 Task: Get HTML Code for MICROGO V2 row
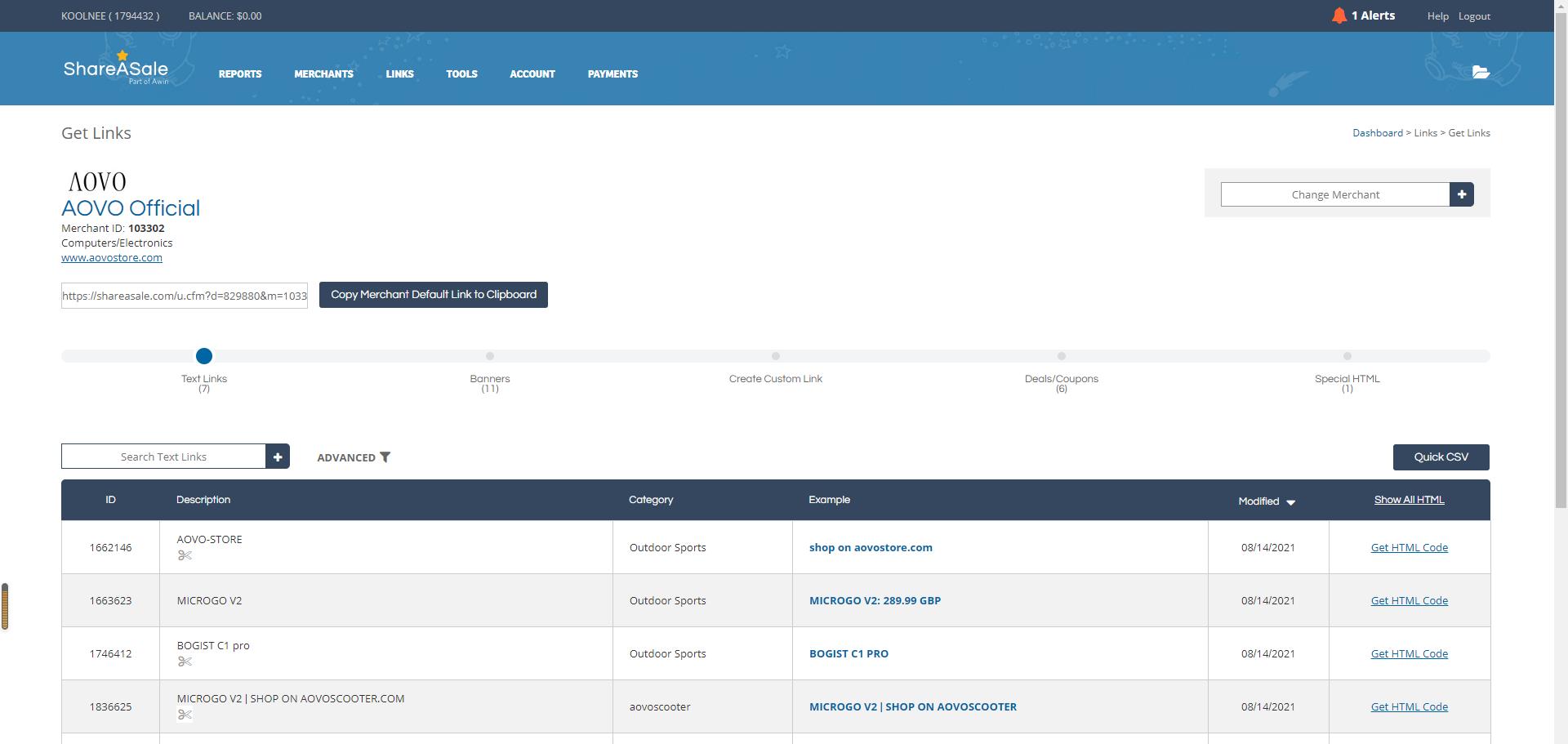1409,600
